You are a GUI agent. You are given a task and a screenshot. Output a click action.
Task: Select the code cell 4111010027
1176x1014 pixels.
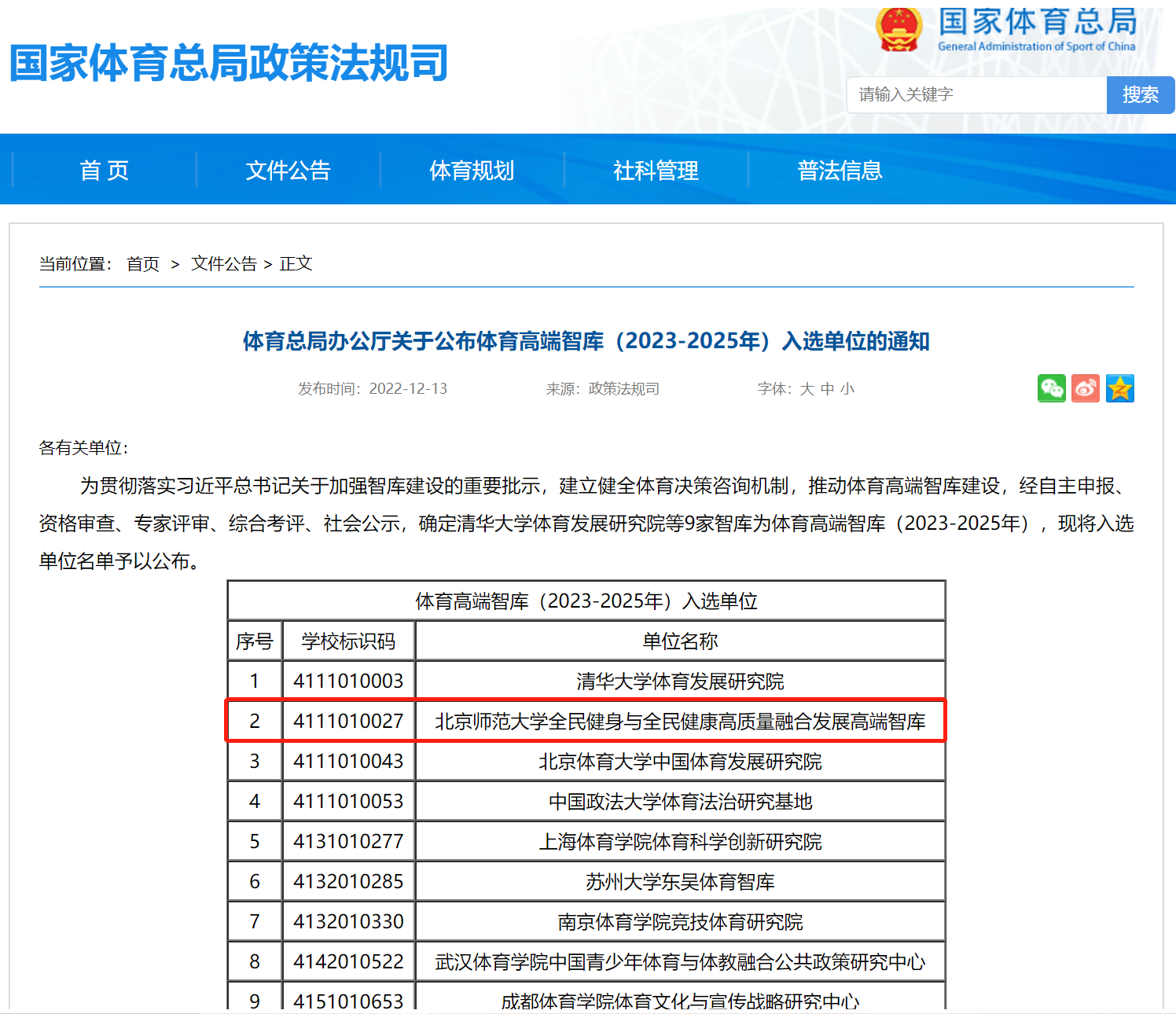point(348,722)
